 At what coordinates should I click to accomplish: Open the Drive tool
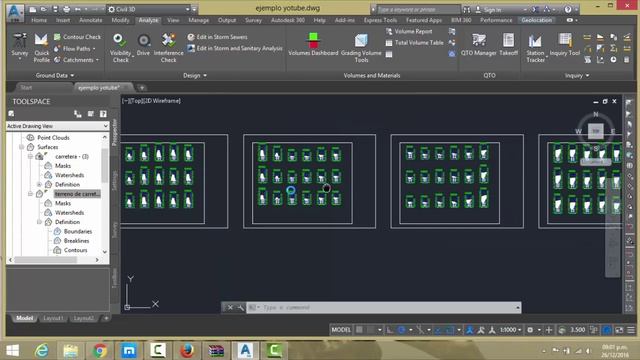click(x=143, y=45)
